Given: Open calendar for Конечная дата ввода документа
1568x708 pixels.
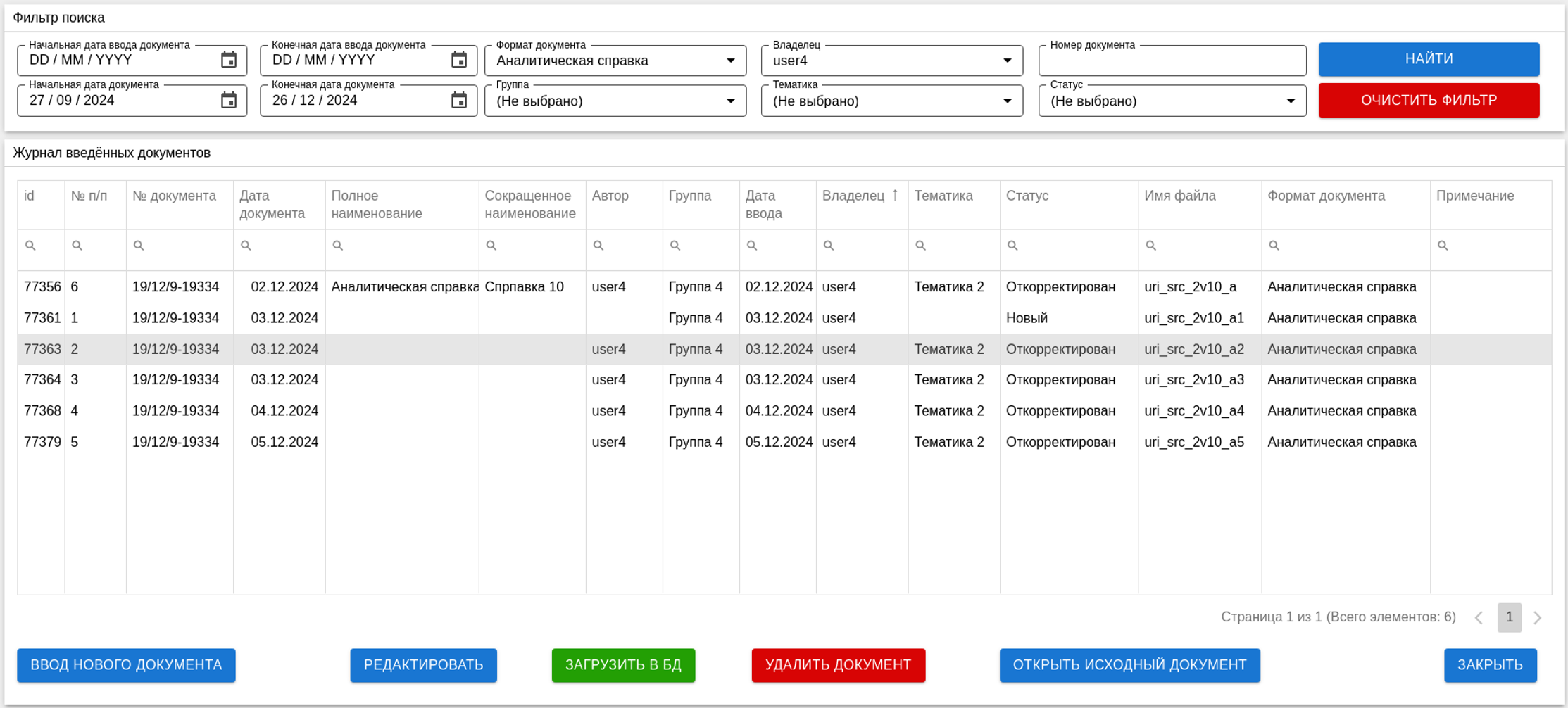Looking at the screenshot, I should [x=459, y=61].
